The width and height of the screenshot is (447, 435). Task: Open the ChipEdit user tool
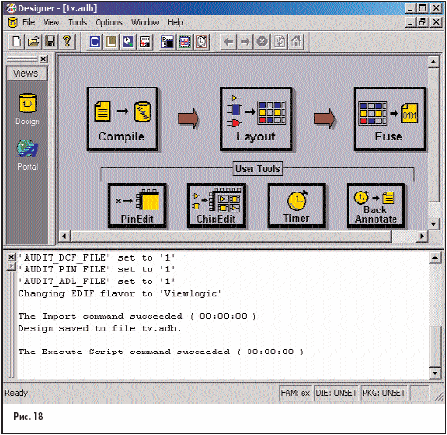(x=216, y=206)
